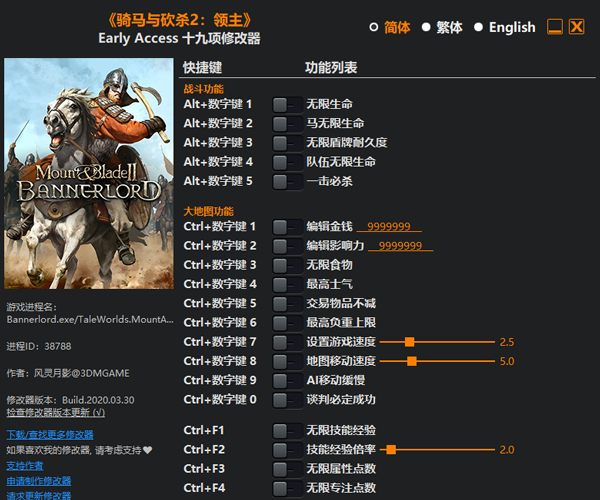The height and width of the screenshot is (500, 600).
Task: Toggle 最高负重上限 carry capacity switch
Action: (287, 322)
